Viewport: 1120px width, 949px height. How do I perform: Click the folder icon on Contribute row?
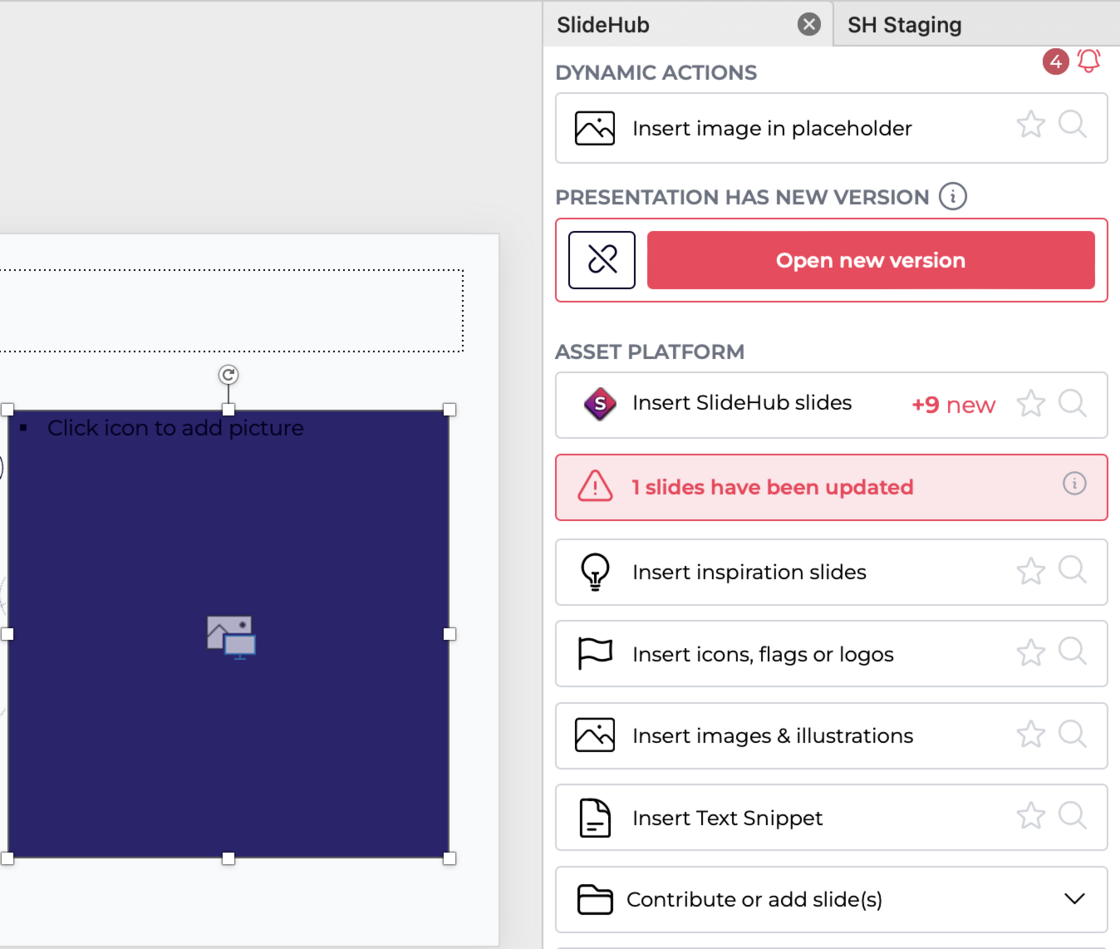pos(594,899)
